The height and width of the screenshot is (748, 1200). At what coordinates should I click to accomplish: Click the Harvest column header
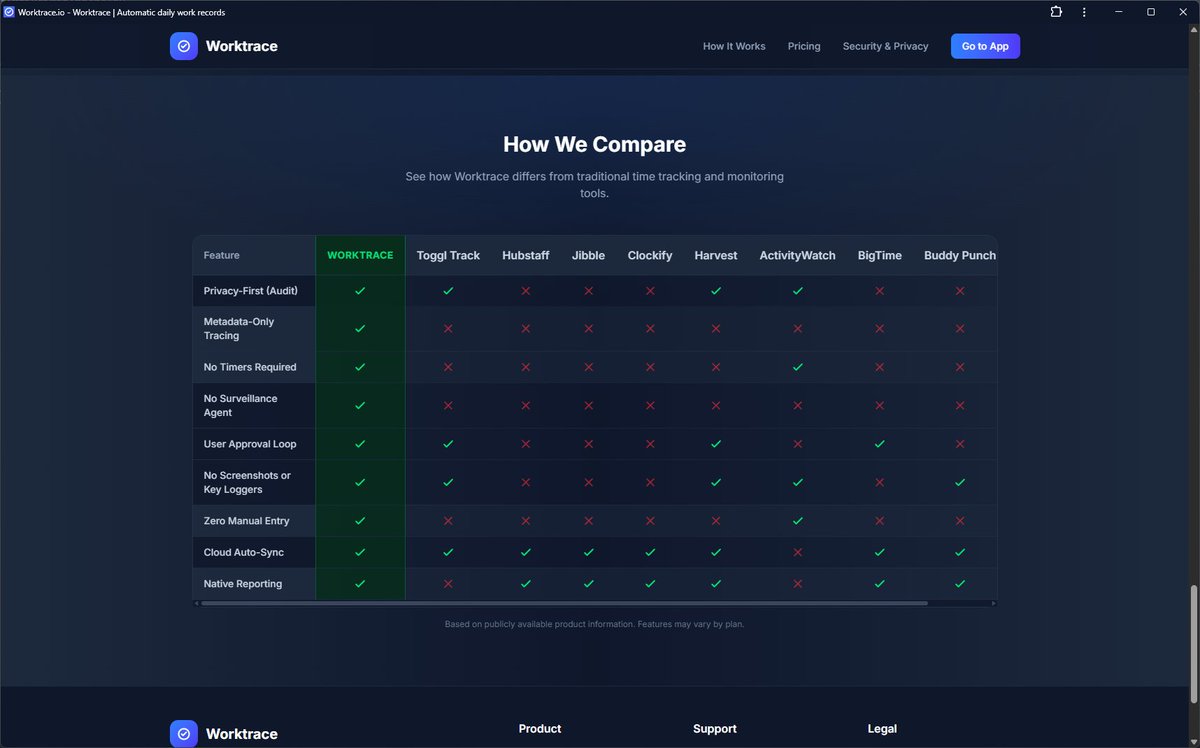(x=716, y=255)
